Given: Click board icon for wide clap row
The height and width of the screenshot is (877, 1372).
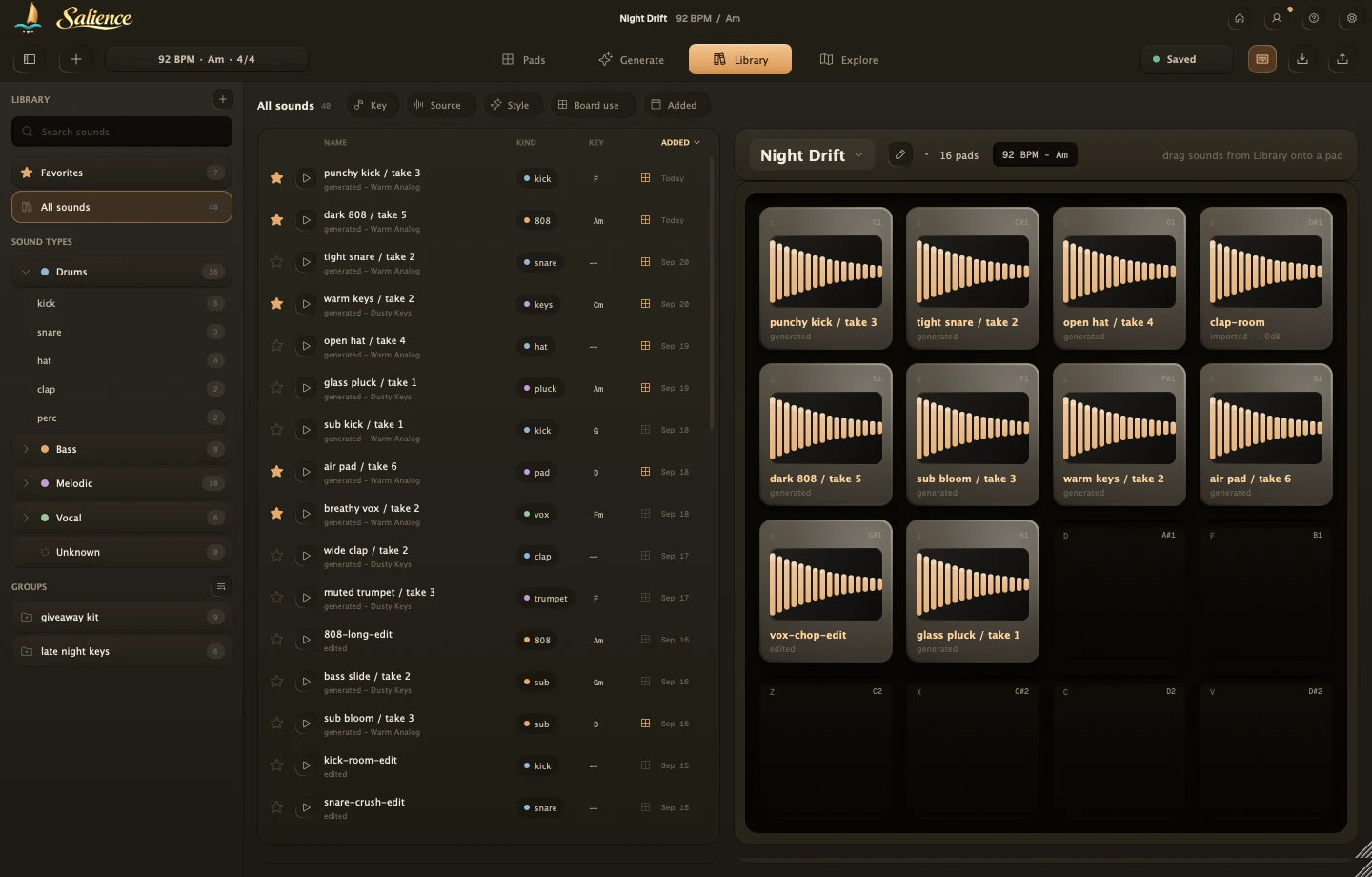Looking at the screenshot, I should pos(645,556).
